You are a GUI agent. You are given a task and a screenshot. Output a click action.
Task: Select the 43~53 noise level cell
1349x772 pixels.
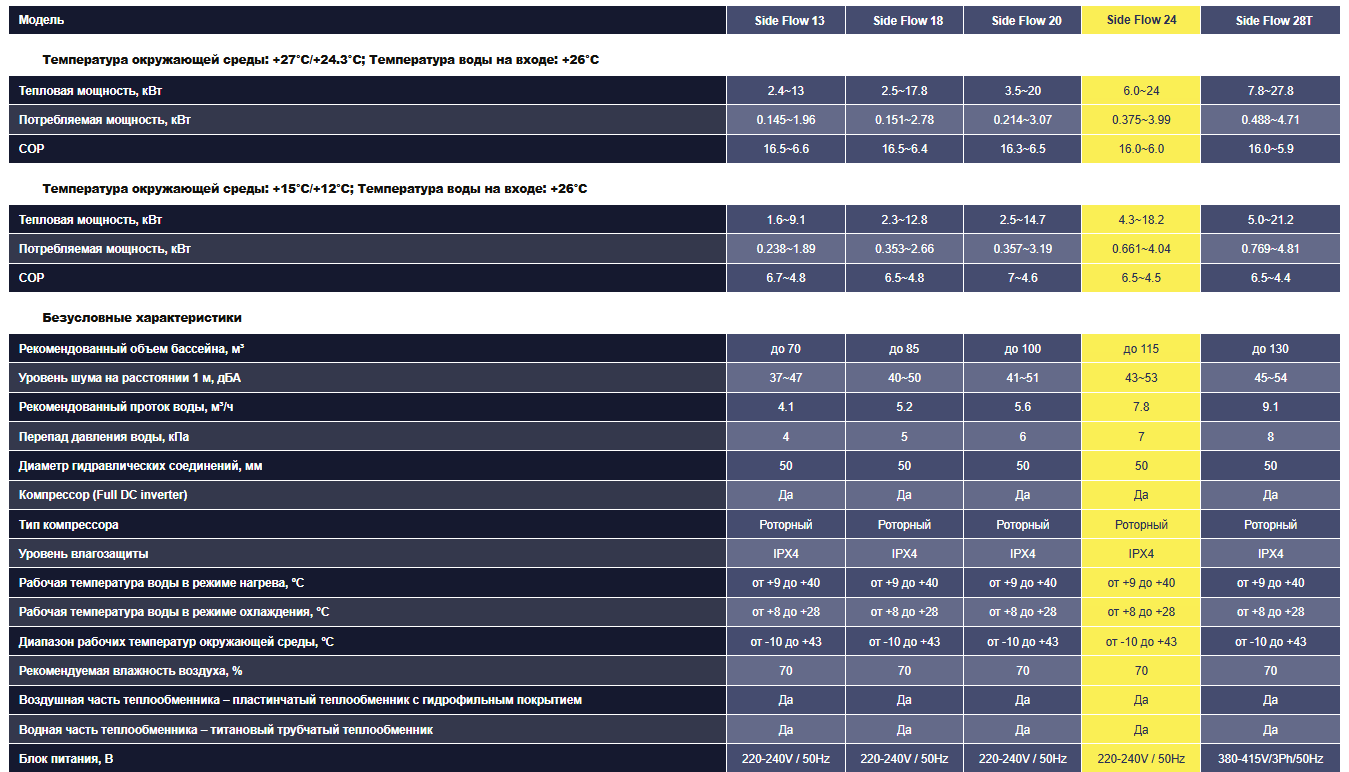[x=1141, y=378]
